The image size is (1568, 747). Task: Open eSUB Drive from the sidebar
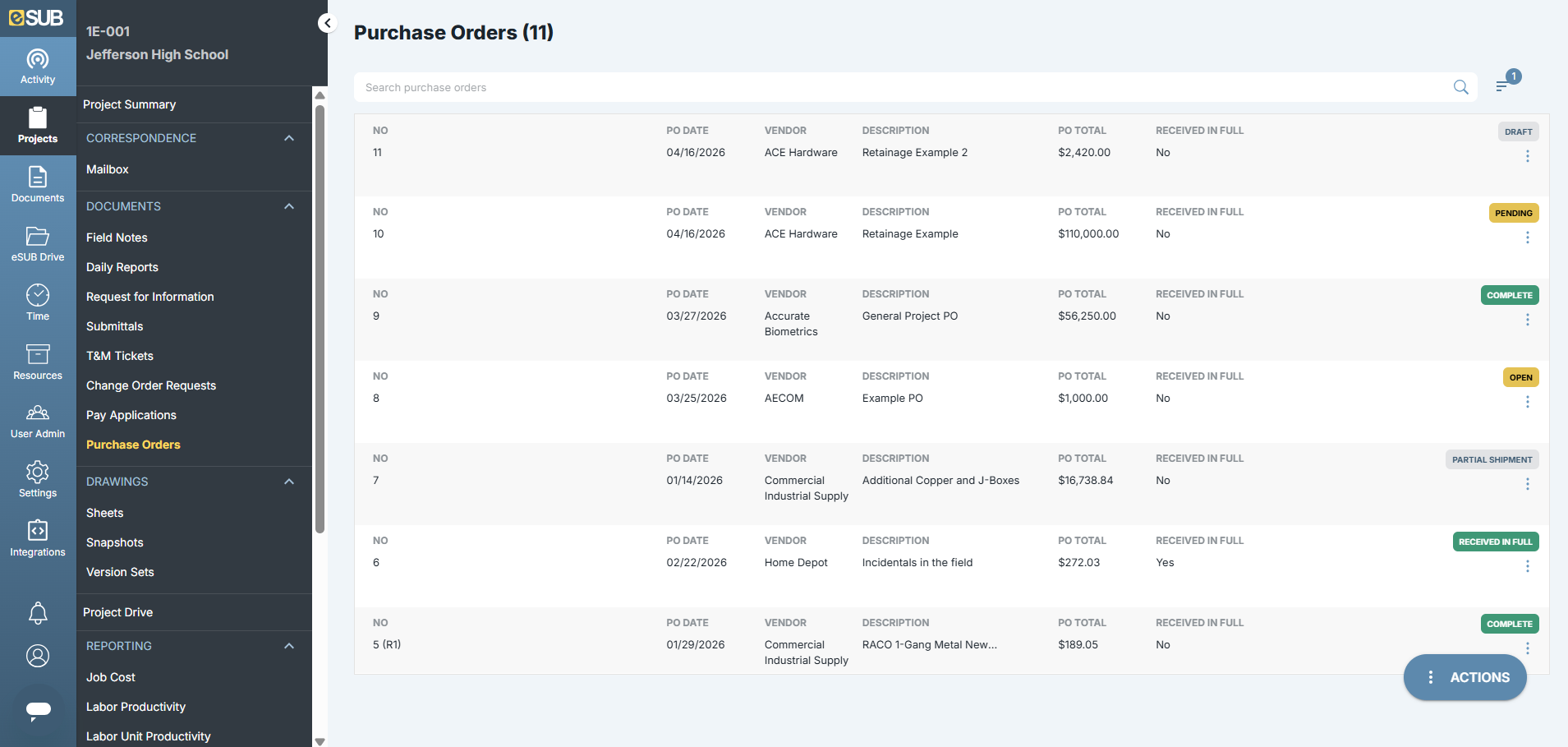(38, 243)
